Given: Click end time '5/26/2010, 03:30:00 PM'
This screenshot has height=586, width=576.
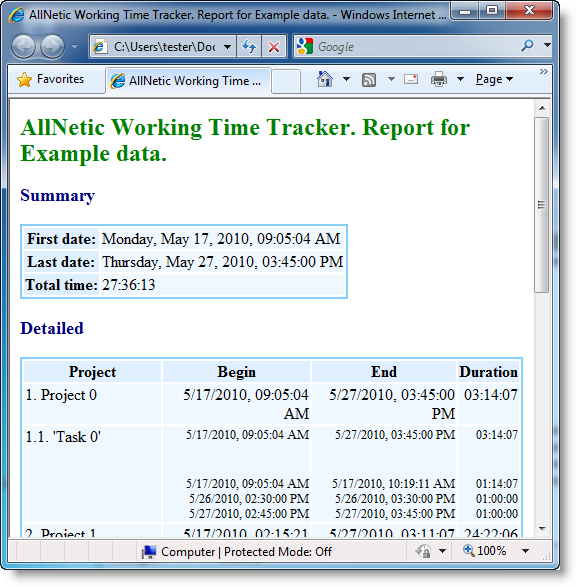Looking at the screenshot, I should (395, 499).
